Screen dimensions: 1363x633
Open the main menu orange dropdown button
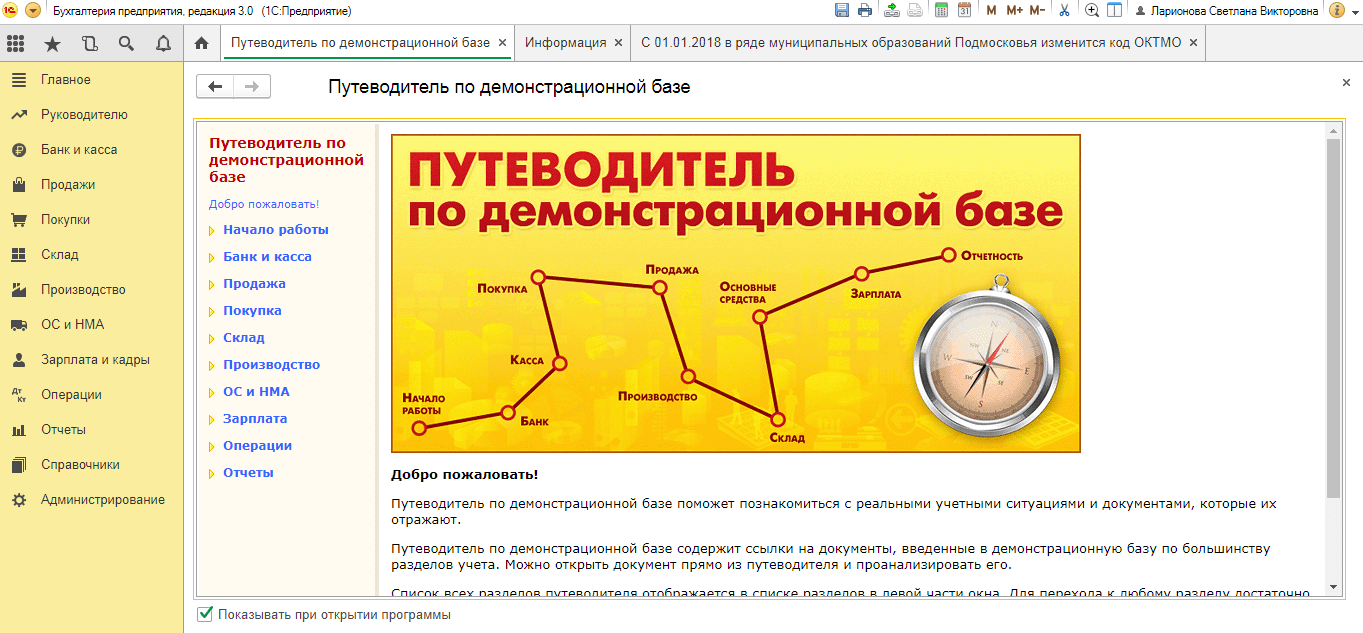[33, 10]
